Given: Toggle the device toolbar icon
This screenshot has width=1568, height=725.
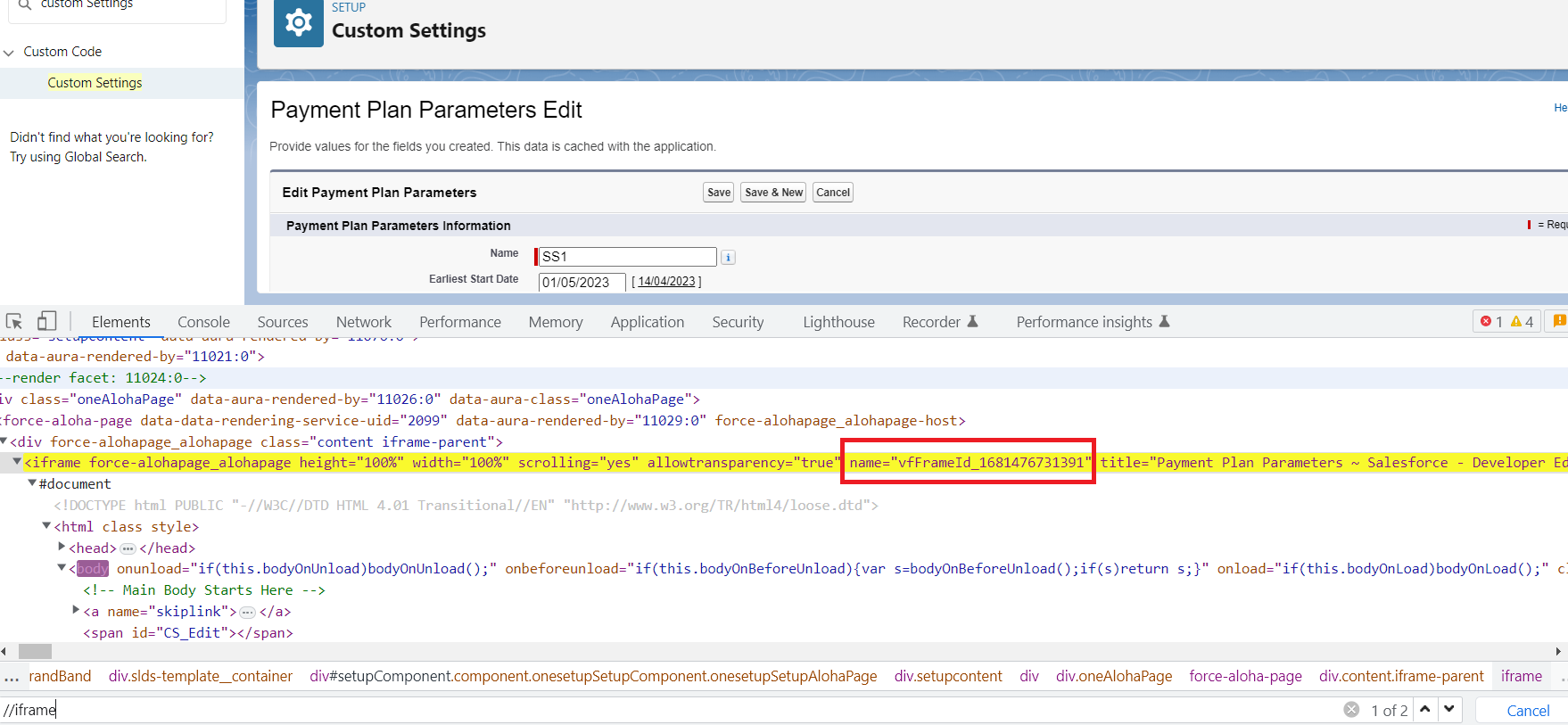Looking at the screenshot, I should (46, 321).
